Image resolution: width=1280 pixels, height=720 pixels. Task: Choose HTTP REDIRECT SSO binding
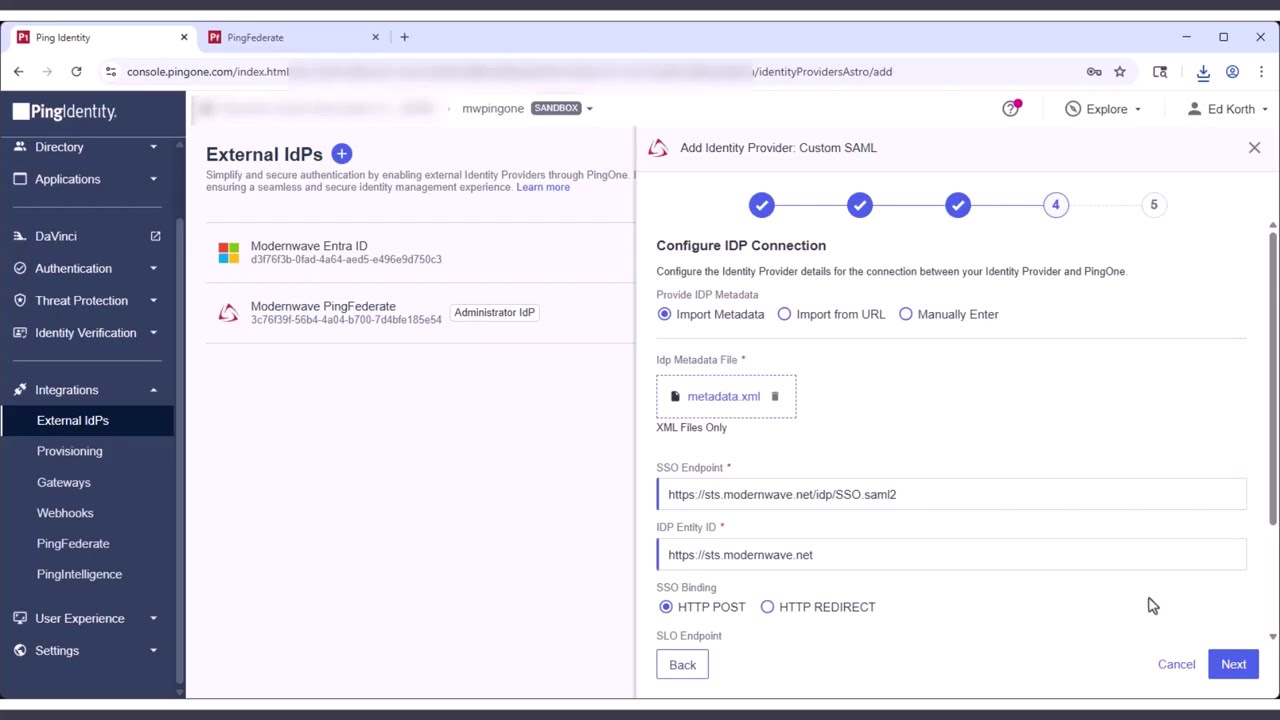767,607
